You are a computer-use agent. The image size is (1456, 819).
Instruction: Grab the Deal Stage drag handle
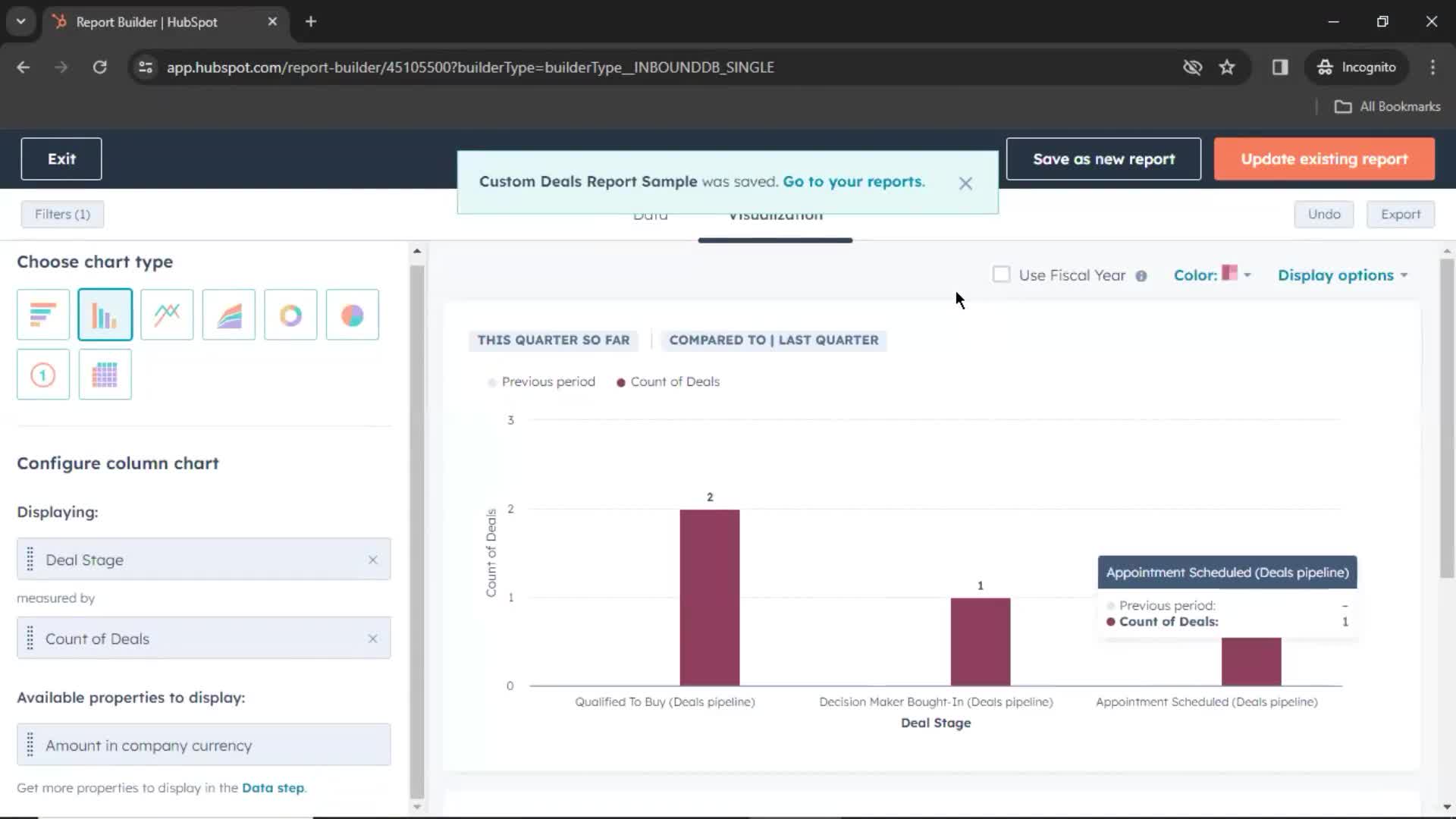point(30,560)
